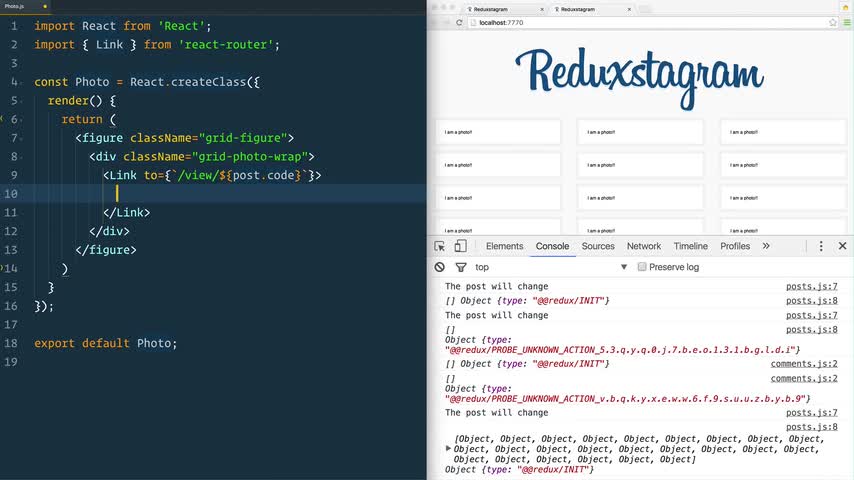This screenshot has height=480, width=854.
Task: Toggle the device toolbar icon in DevTools
Action: pyautogui.click(x=460, y=246)
